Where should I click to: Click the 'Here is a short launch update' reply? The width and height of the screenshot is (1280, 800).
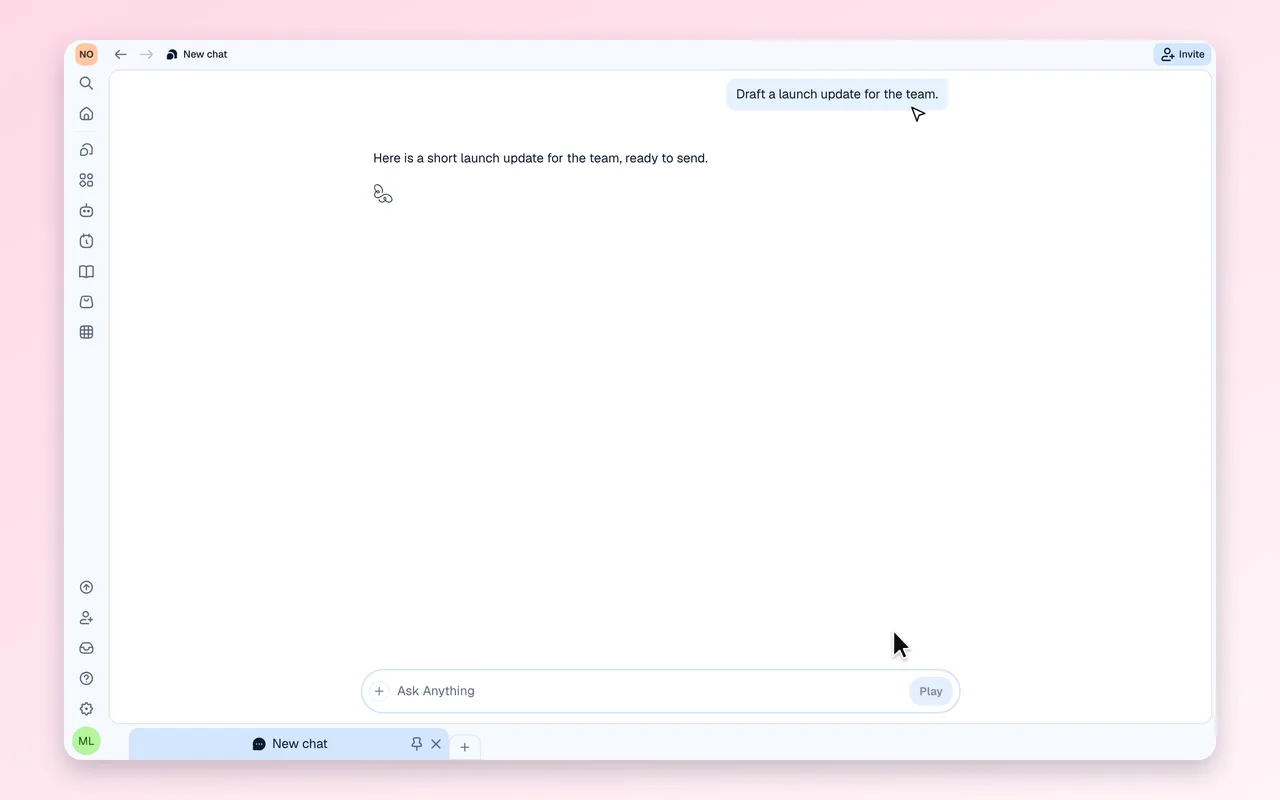540,158
